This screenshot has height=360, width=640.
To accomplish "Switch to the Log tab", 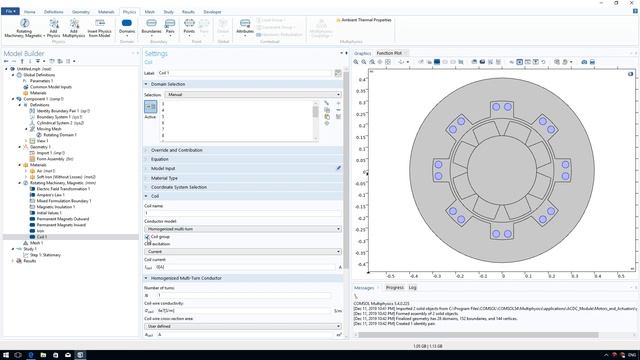I will tap(413, 288).
